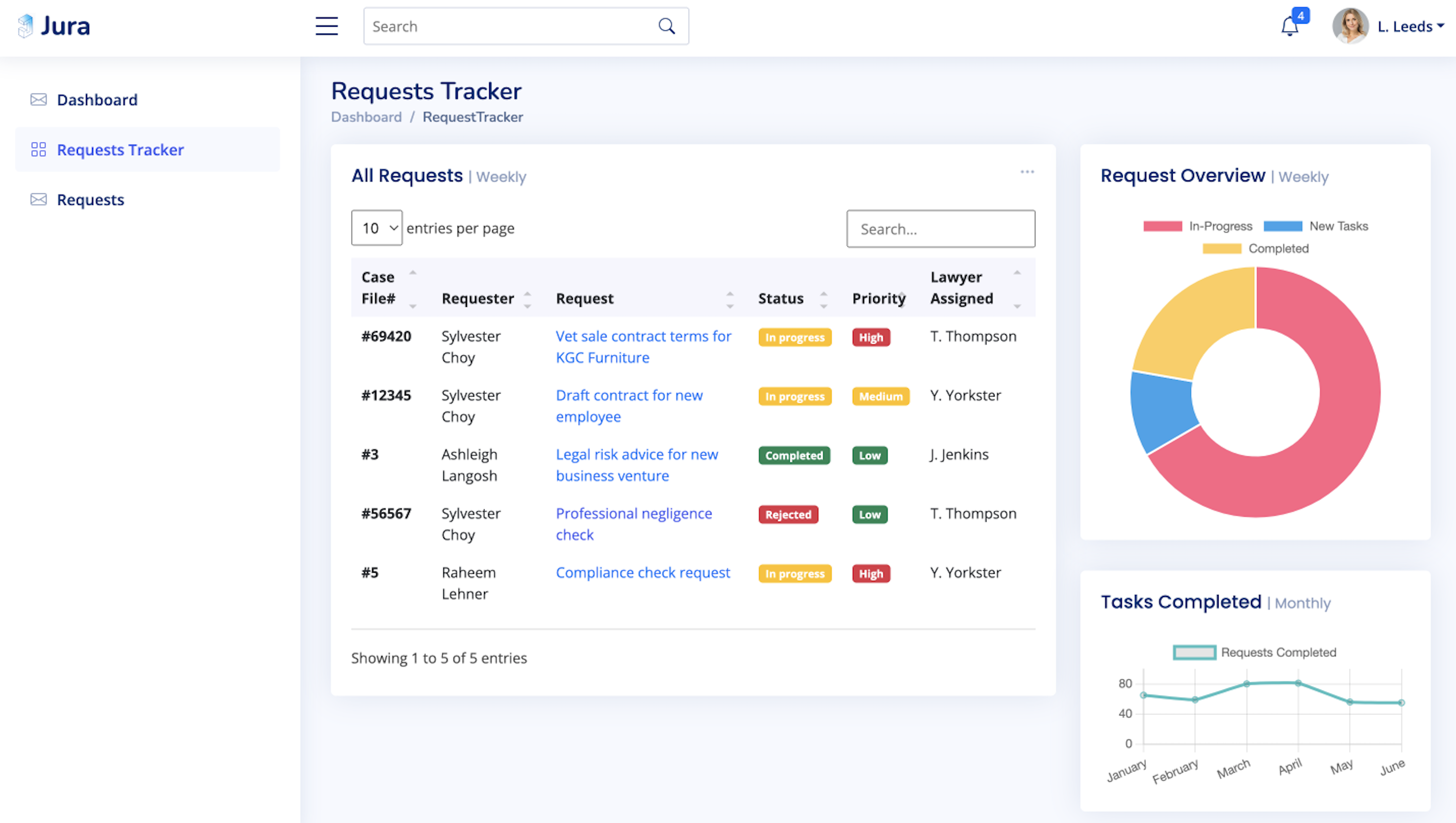Click the Dashboard breadcrumb link

tap(366, 117)
